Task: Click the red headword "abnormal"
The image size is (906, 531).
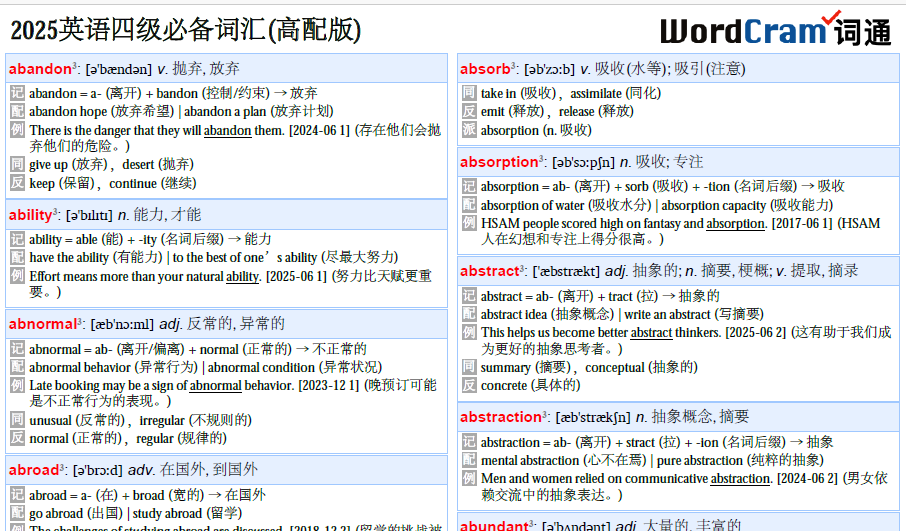Action: 42,324
